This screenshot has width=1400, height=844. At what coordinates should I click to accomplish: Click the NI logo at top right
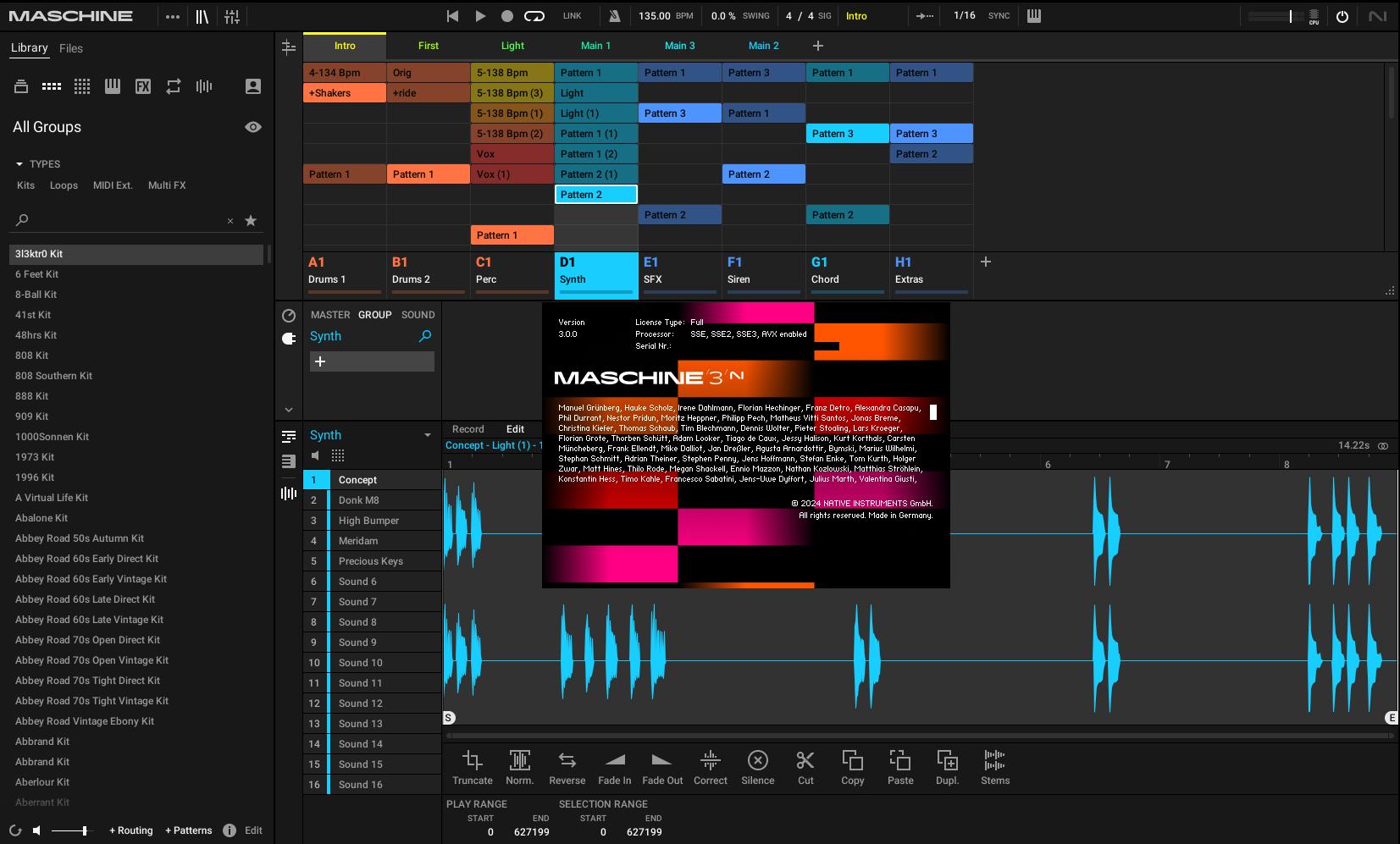pyautogui.click(x=1378, y=16)
